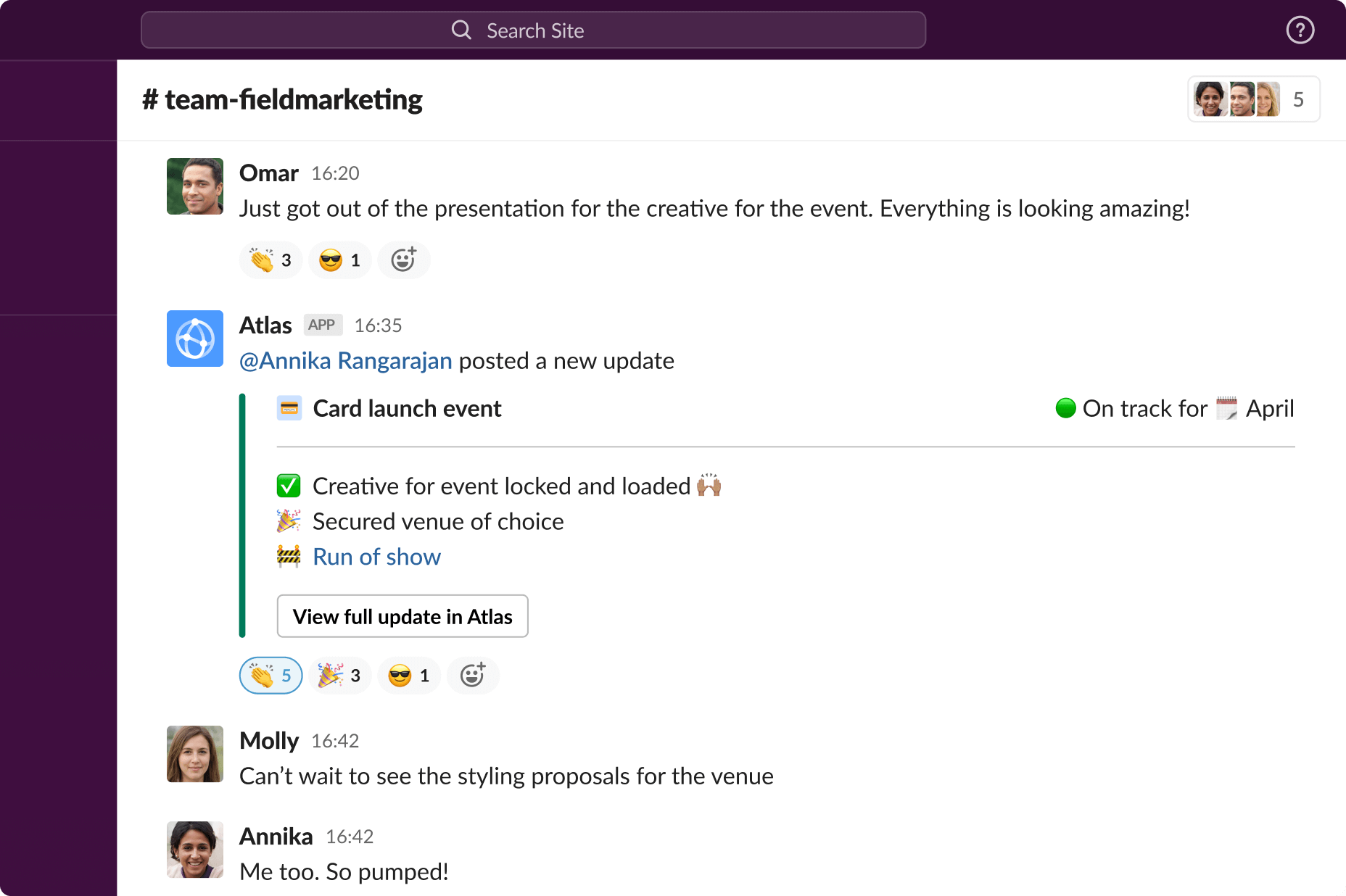
Task: Open Molly's profile picture
Action: click(x=194, y=754)
